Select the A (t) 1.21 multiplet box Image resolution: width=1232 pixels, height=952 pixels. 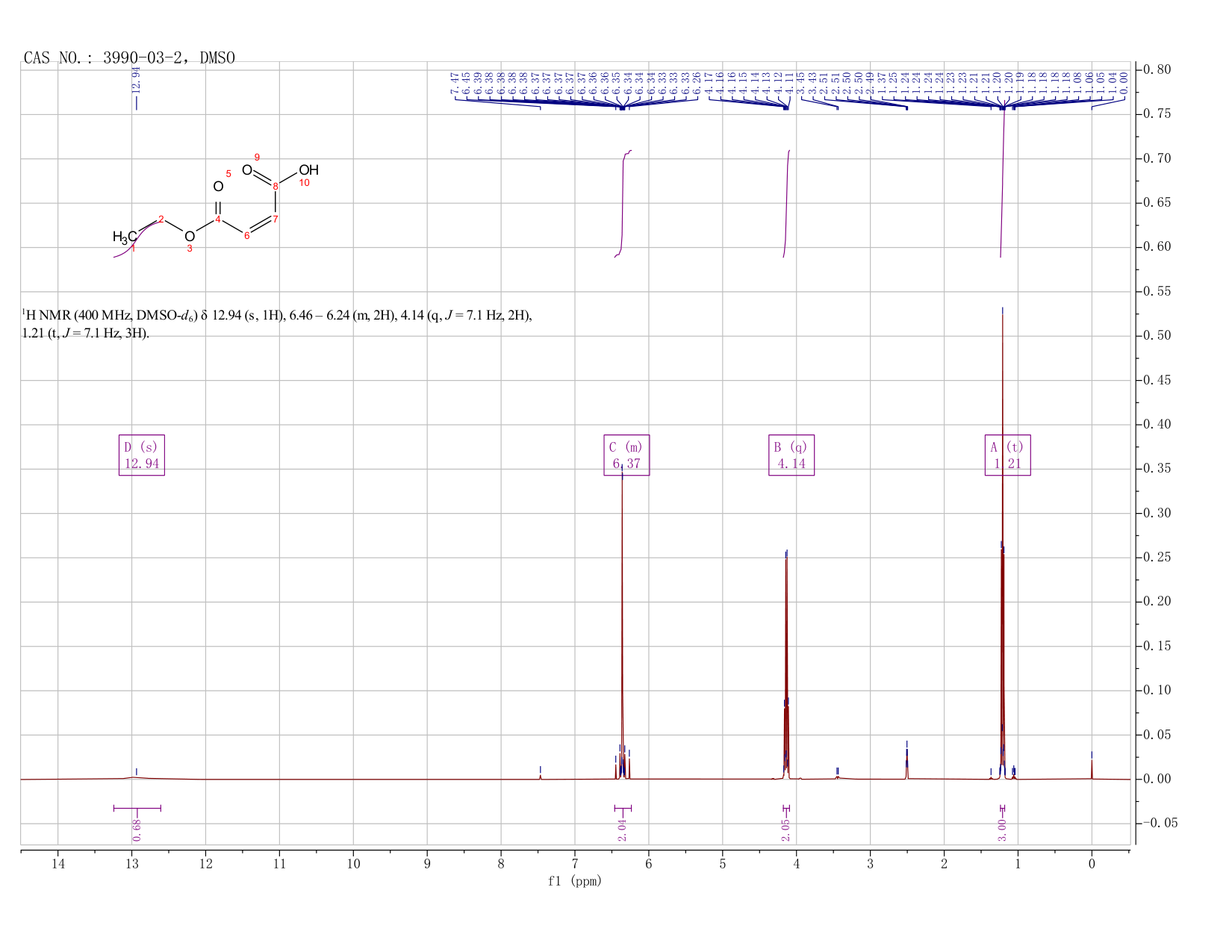coord(1008,455)
